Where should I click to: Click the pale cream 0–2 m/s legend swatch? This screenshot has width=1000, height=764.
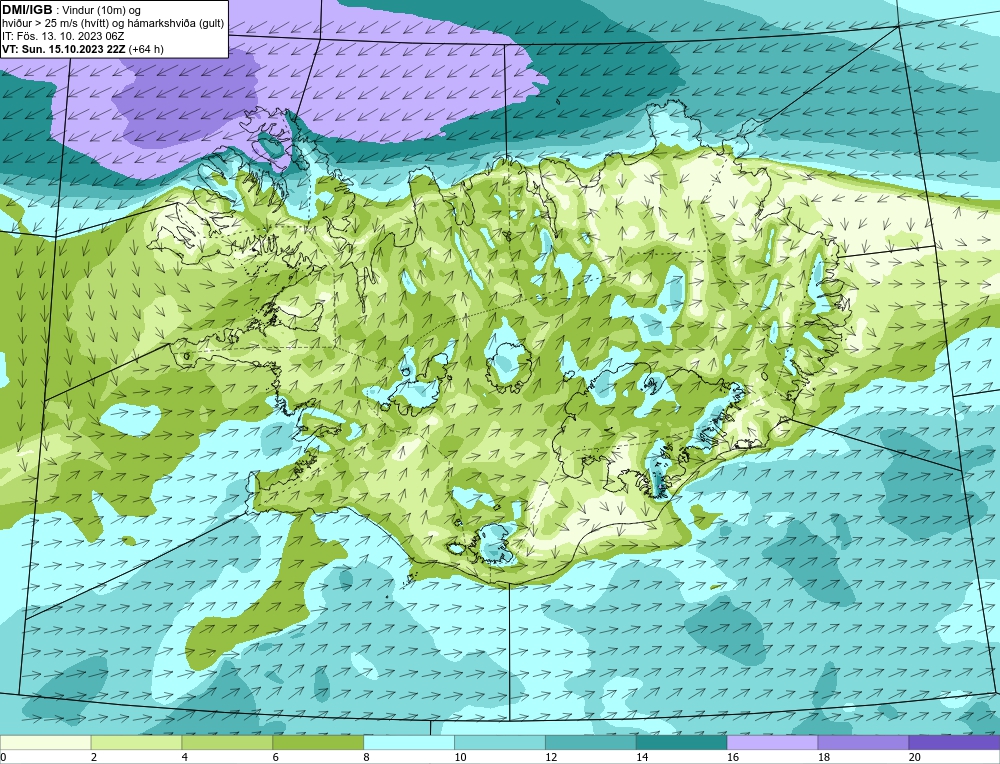(x=45, y=742)
